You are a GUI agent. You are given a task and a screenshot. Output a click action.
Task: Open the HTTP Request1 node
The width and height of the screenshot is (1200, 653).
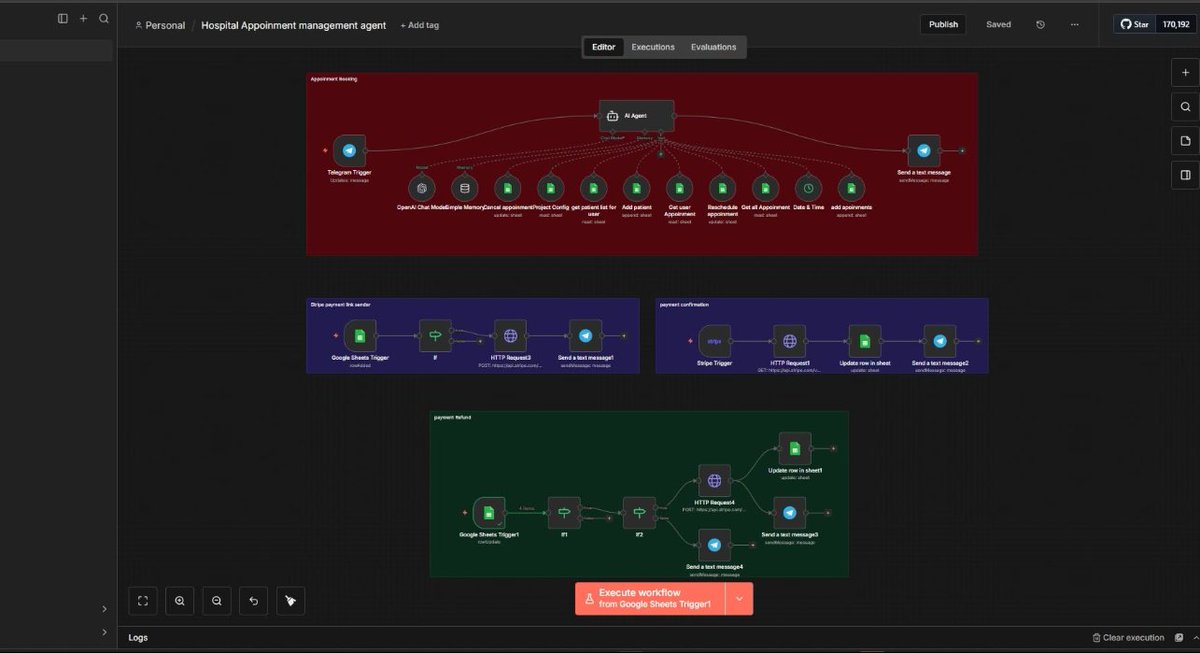(789, 341)
